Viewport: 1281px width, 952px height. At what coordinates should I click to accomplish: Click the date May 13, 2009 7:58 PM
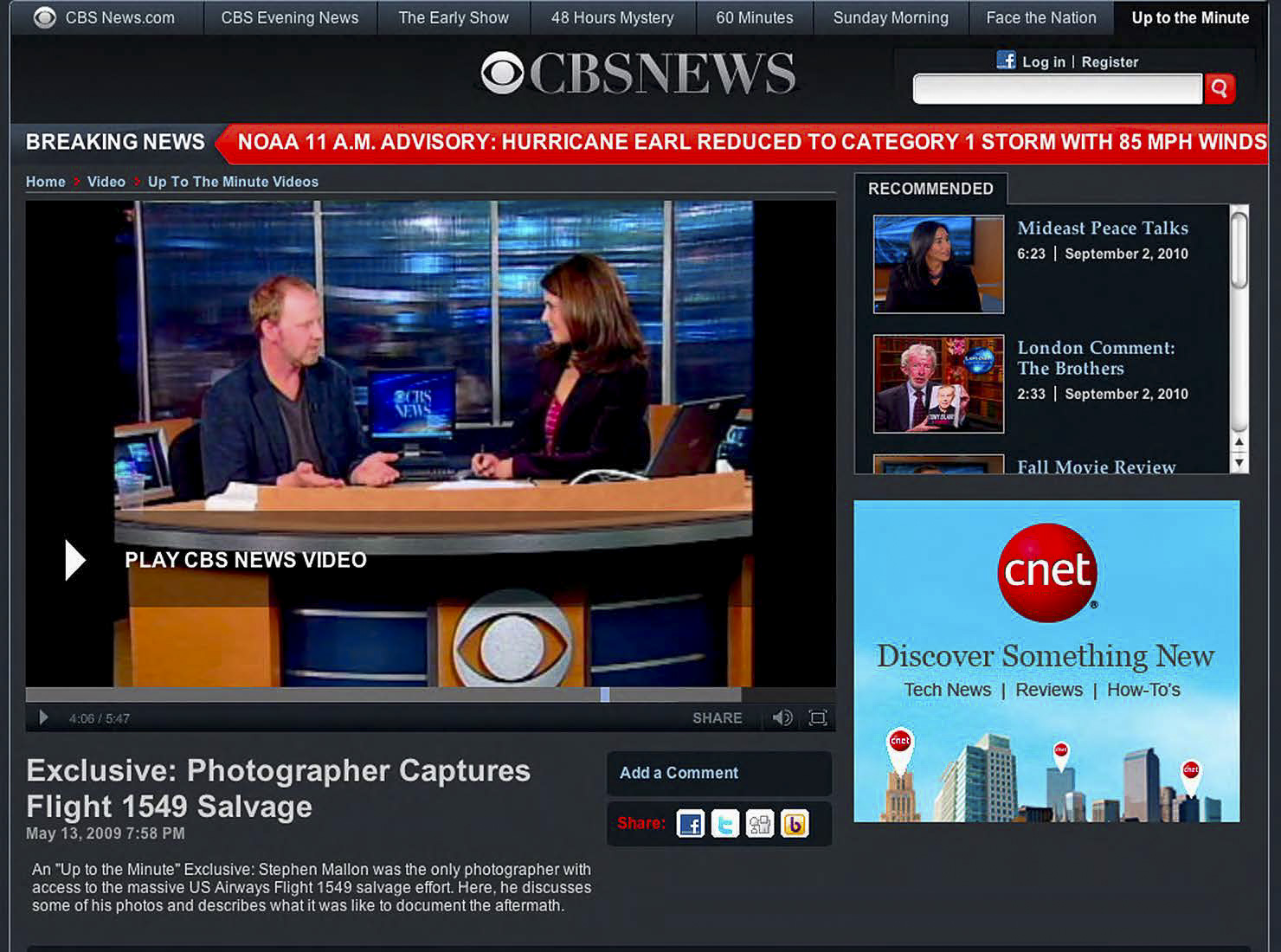(106, 833)
